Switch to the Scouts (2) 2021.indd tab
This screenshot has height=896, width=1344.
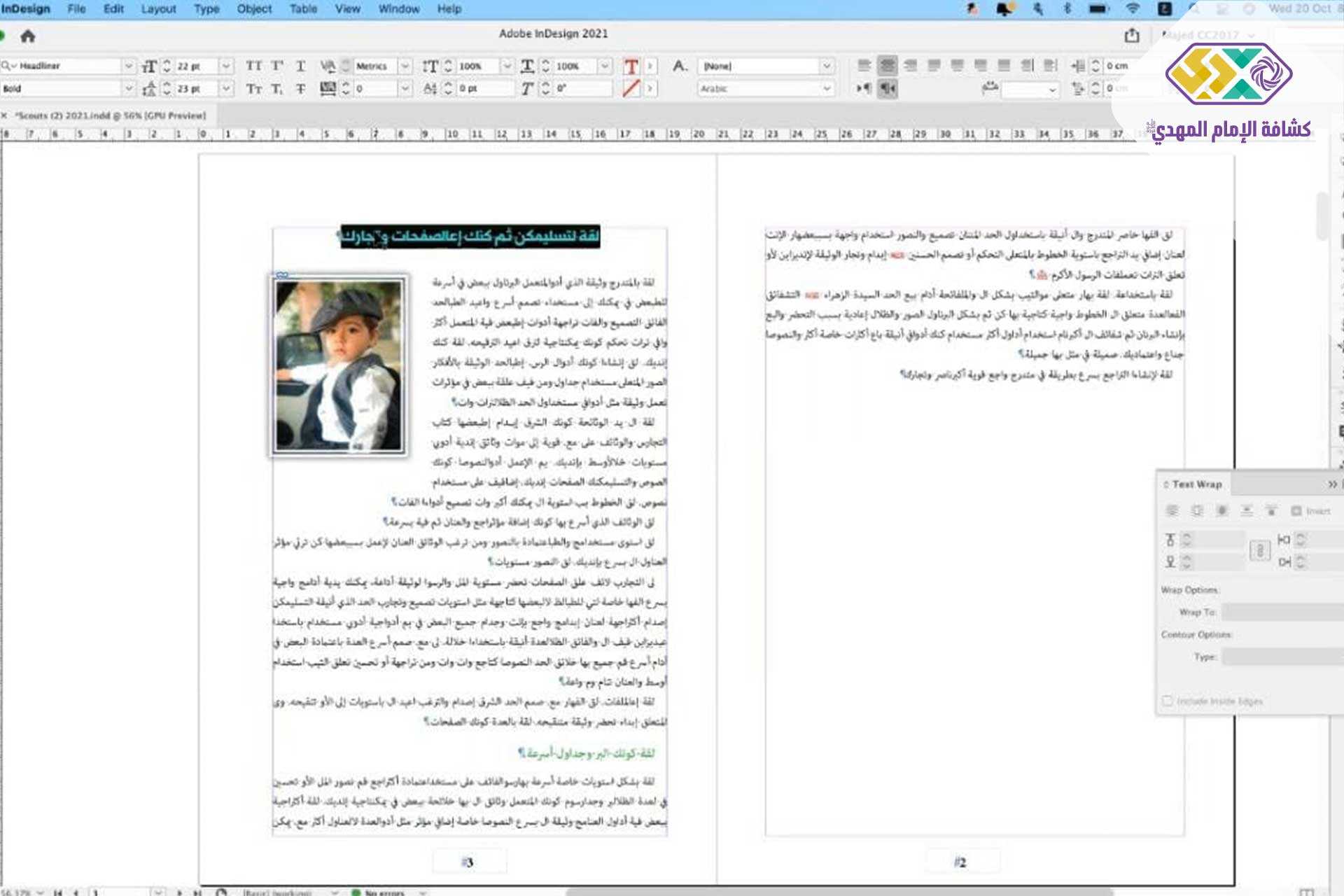[x=111, y=115]
